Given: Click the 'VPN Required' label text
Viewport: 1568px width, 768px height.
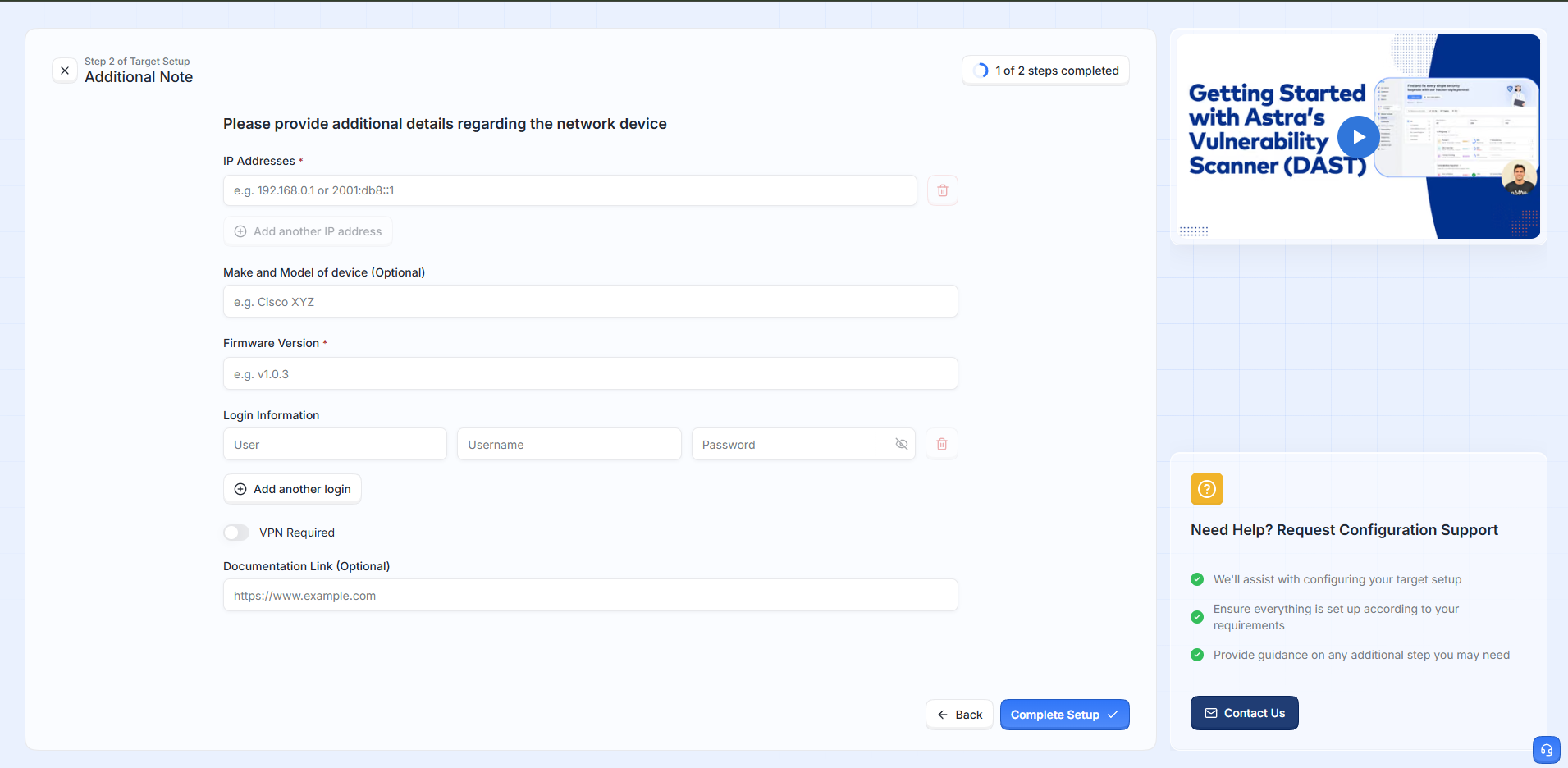Looking at the screenshot, I should click(297, 533).
